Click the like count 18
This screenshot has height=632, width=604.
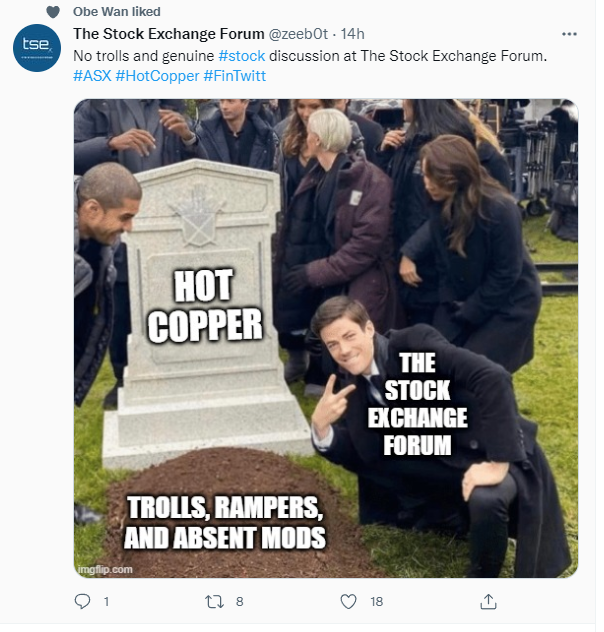coord(376,602)
